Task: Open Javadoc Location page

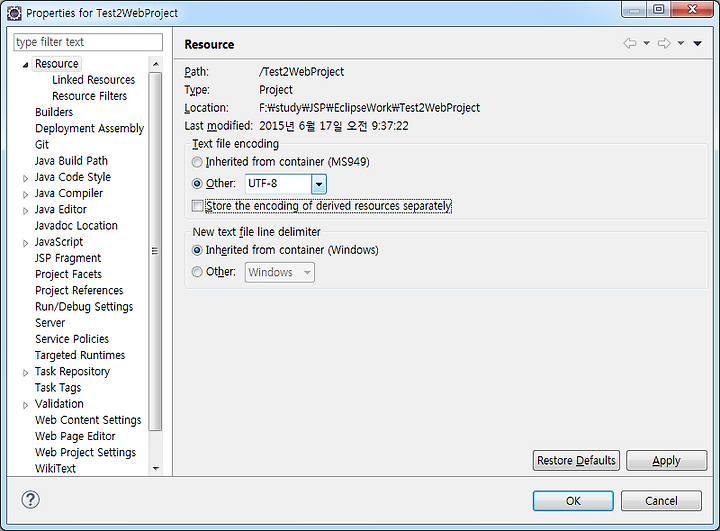Action: (76, 226)
